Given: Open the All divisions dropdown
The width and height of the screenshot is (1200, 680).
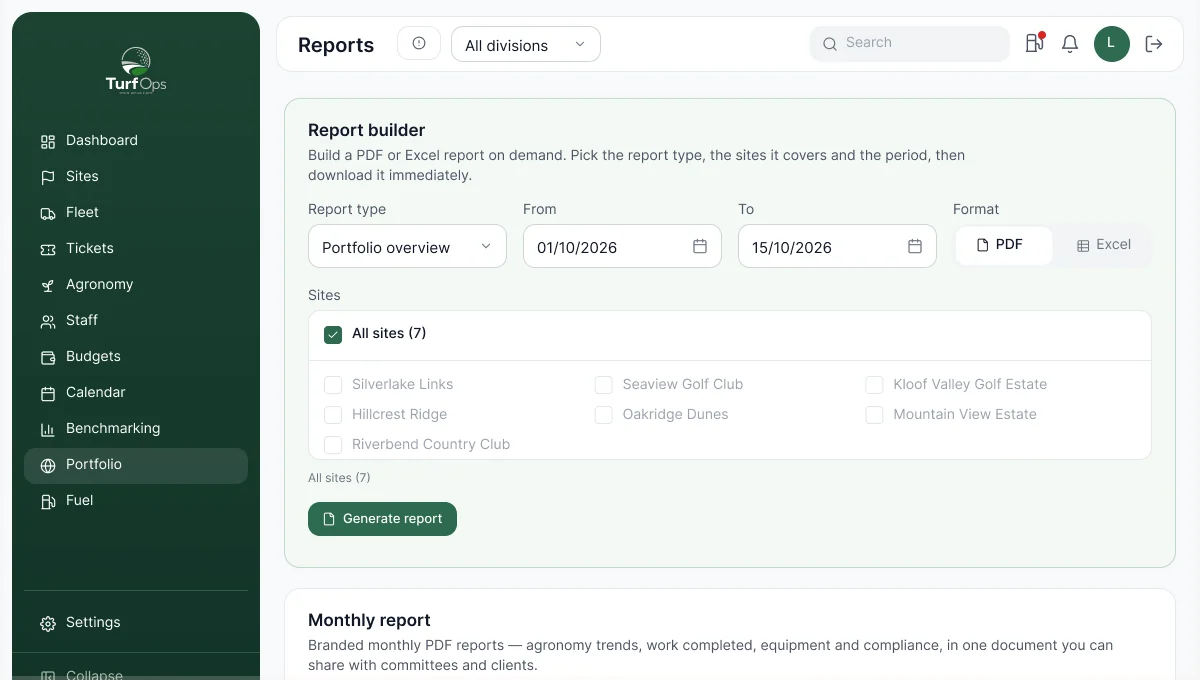Looking at the screenshot, I should point(526,44).
